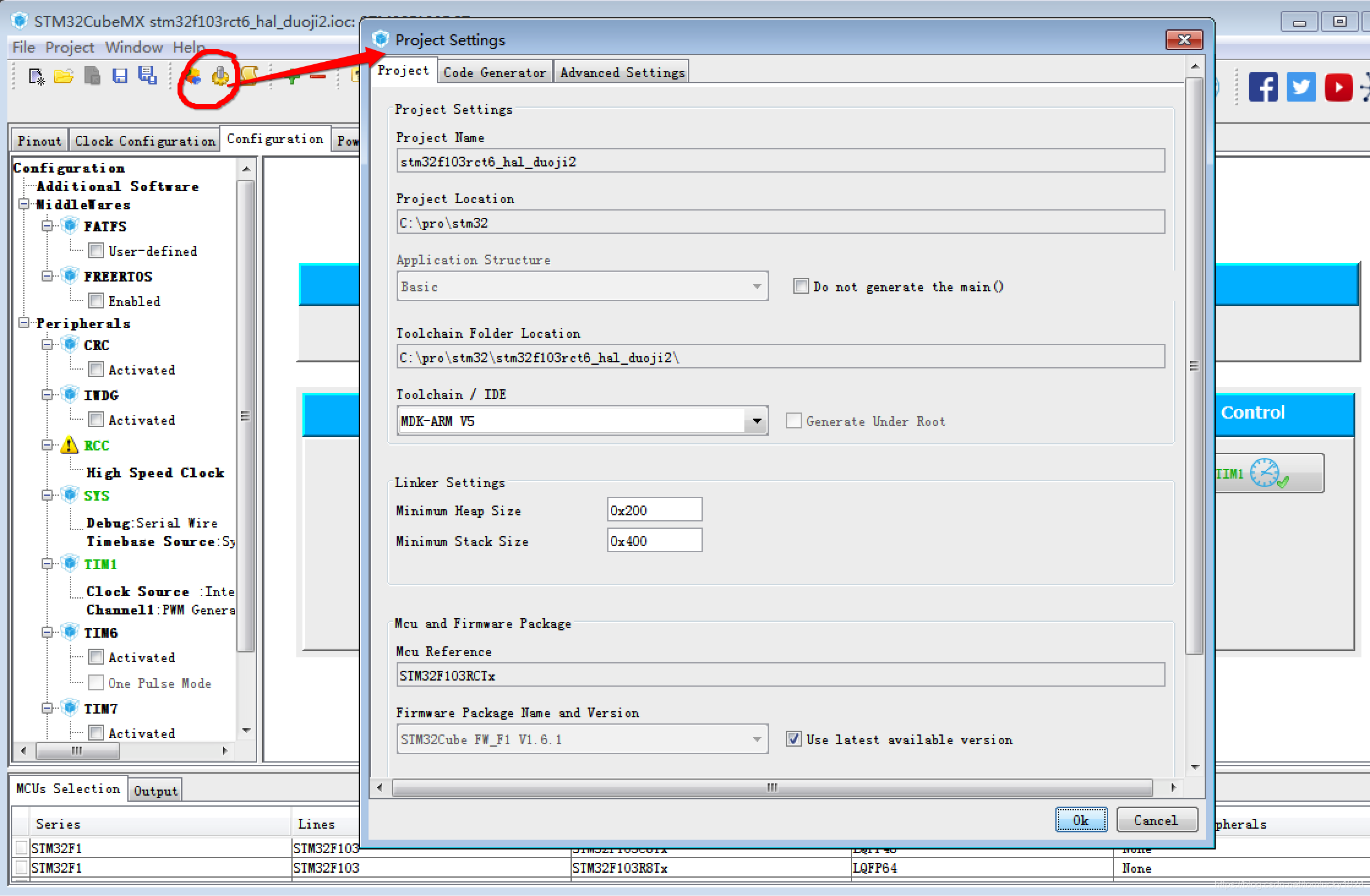Viewport: 1370px width, 896px height.
Task: Toggle 'Use latest available version' checkbox
Action: click(x=791, y=740)
